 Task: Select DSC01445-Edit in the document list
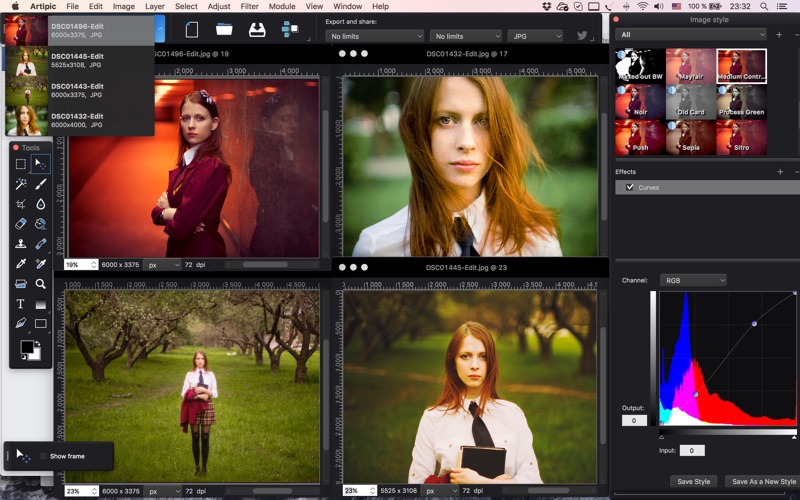[80, 60]
